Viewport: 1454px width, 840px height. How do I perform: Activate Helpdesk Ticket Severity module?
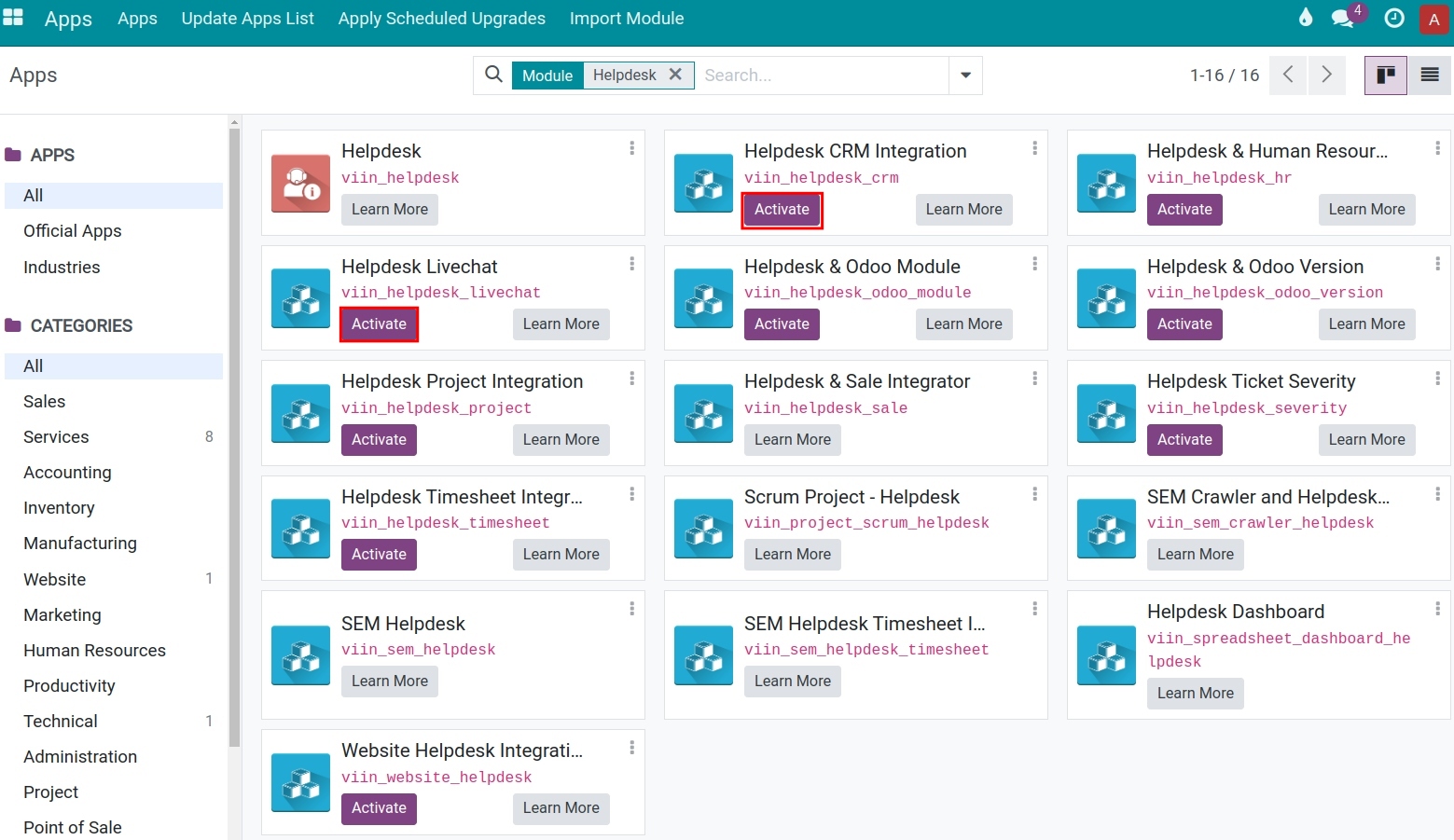click(1184, 440)
